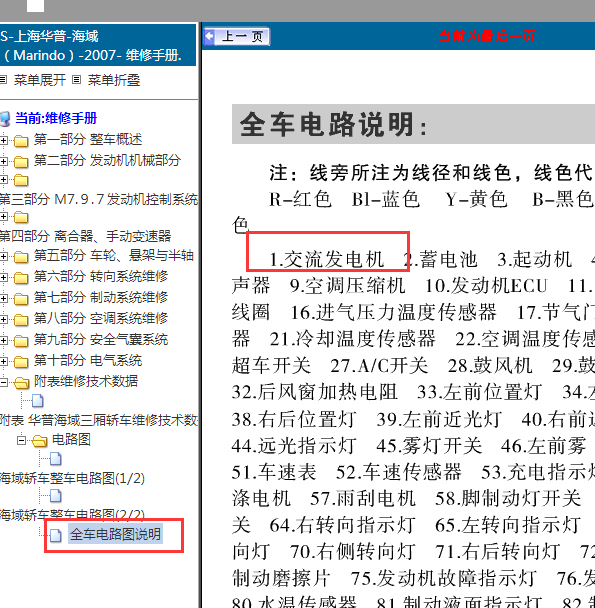Expand the 第一部分 整车概述 node
The height and width of the screenshot is (608, 595).
pyautogui.click(x=3, y=140)
